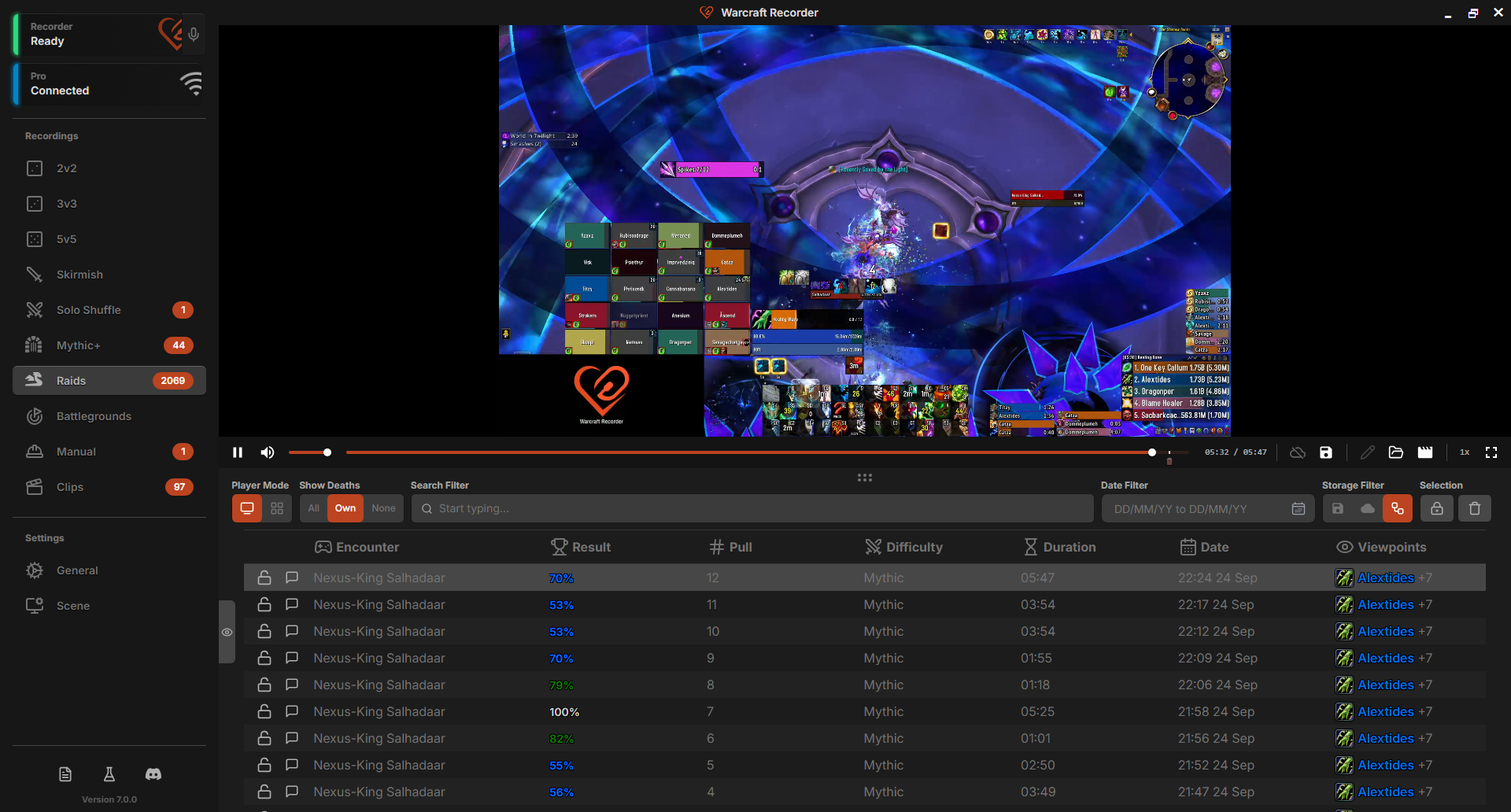The image size is (1511, 812).
Task: Toggle the lock on the pull 9 recording
Action: (x=264, y=658)
